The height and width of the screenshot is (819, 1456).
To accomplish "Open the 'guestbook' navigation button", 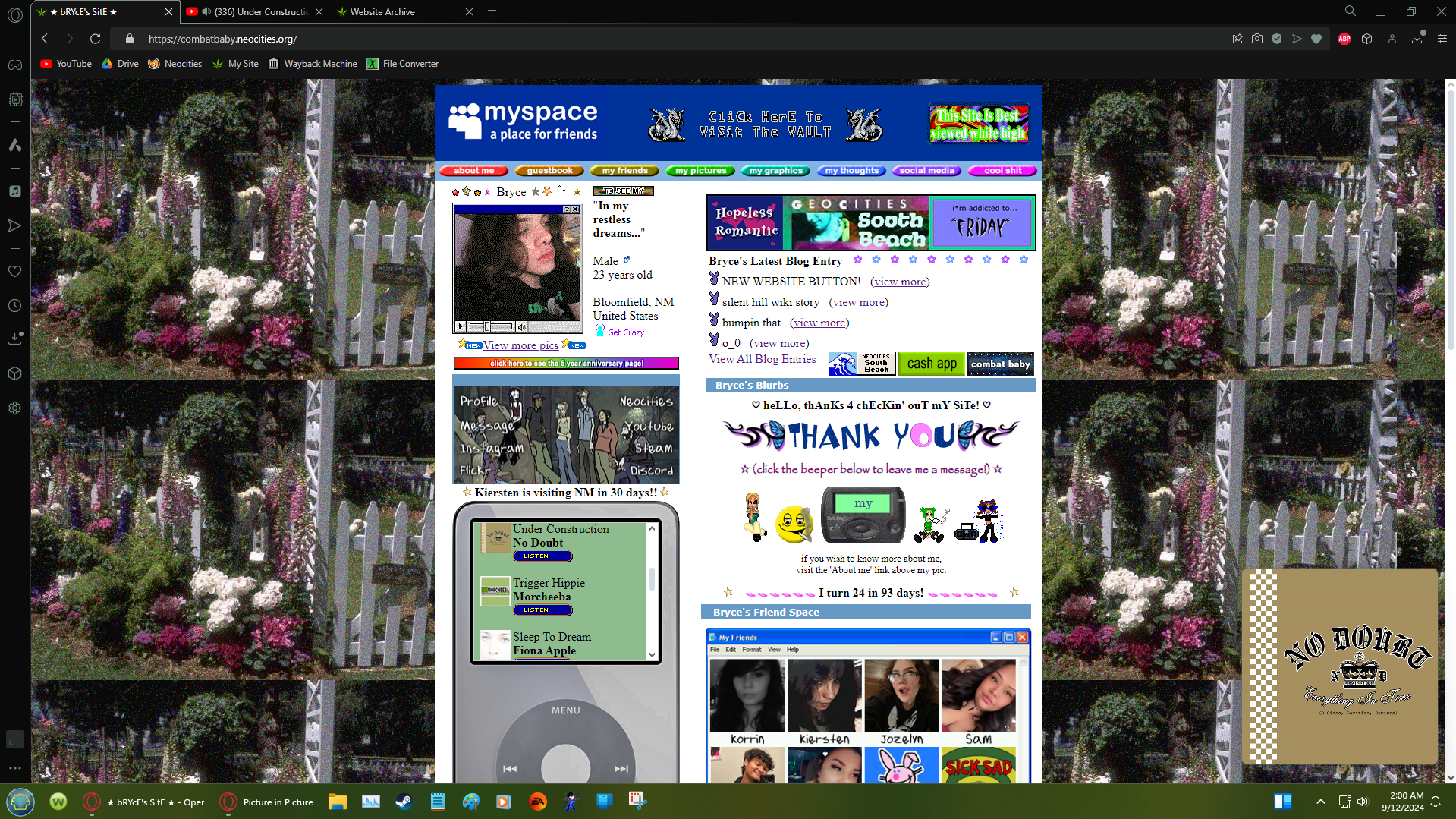I will pyautogui.click(x=549, y=171).
